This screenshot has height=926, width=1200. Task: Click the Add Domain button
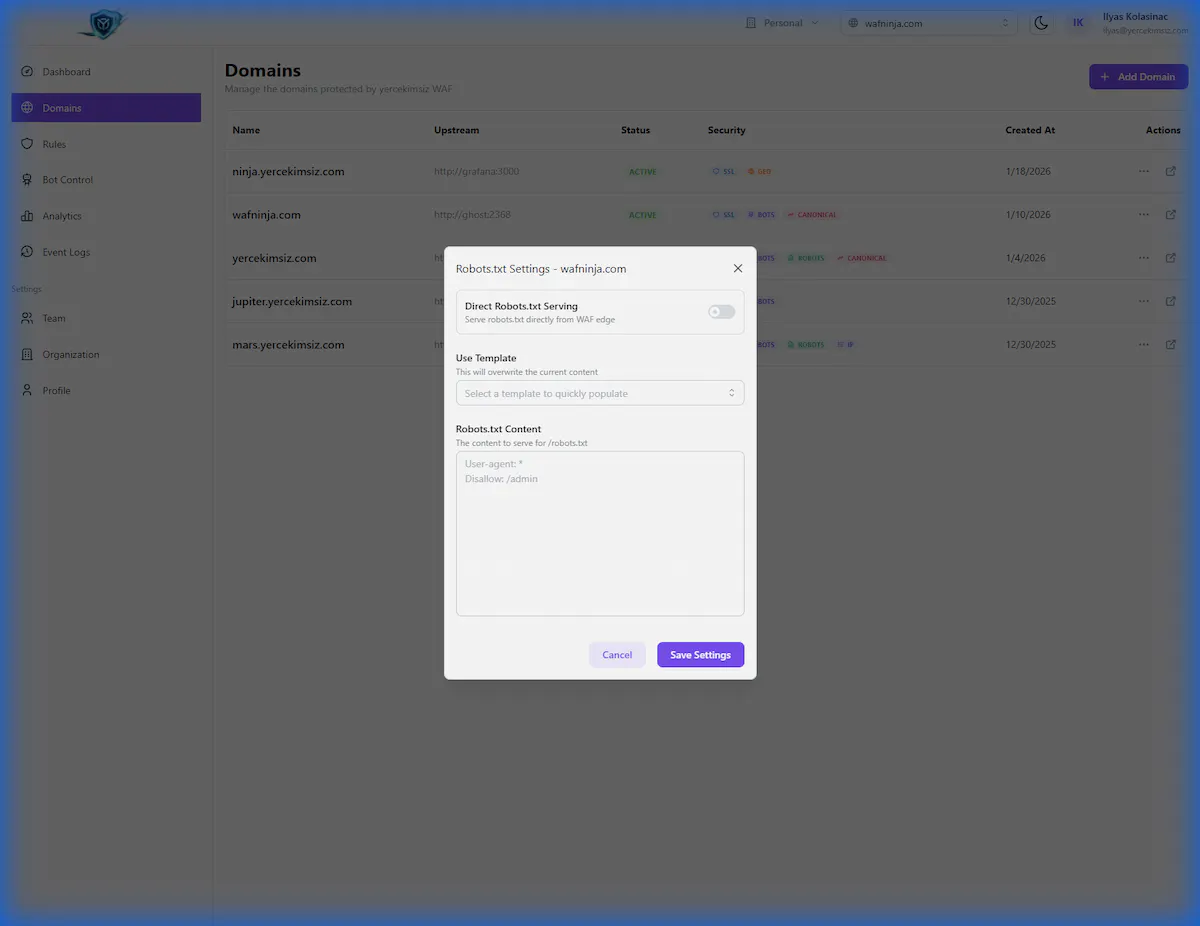point(1138,77)
